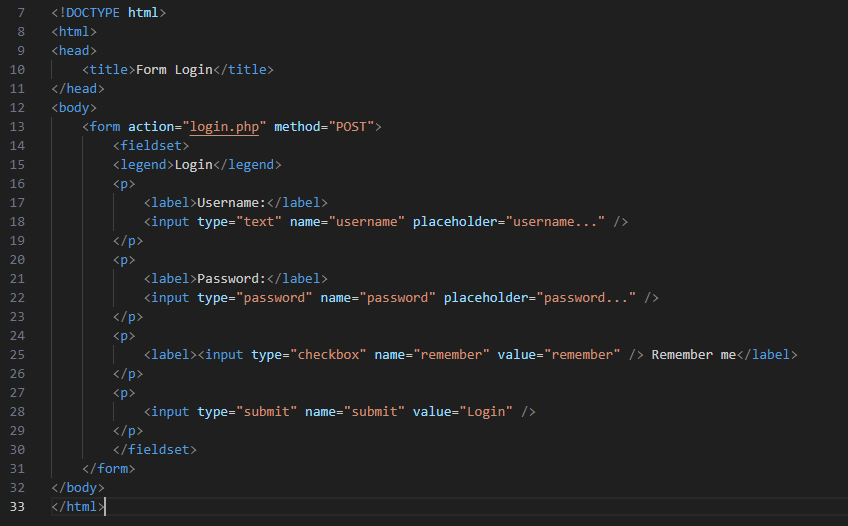The height and width of the screenshot is (526, 848).
Task: Click line number 20 in the gutter
Action: coord(17,260)
